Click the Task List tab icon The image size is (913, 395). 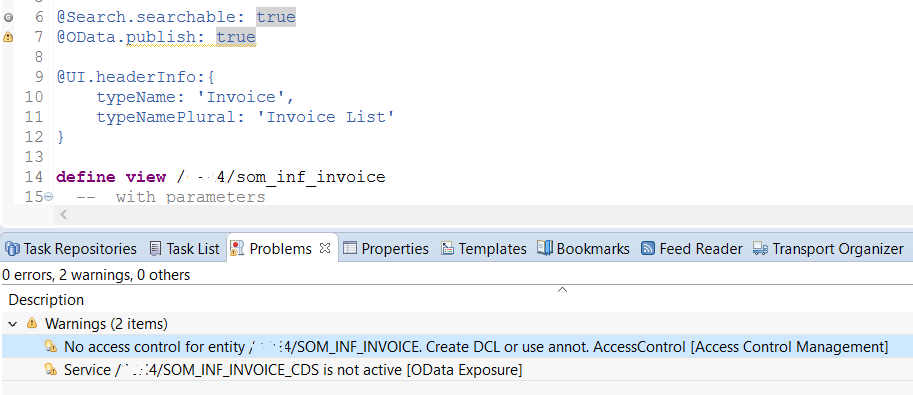(155, 249)
